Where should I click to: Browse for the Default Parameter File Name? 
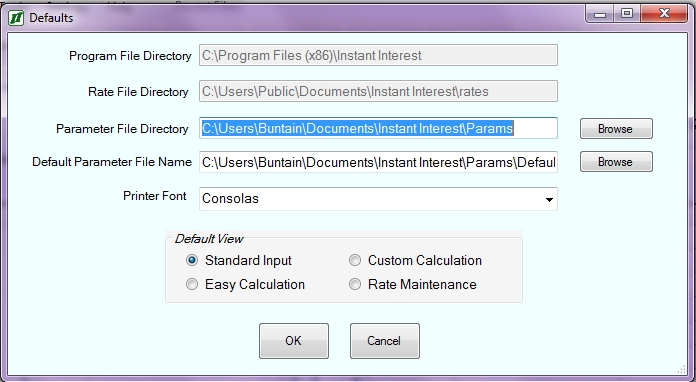point(616,162)
